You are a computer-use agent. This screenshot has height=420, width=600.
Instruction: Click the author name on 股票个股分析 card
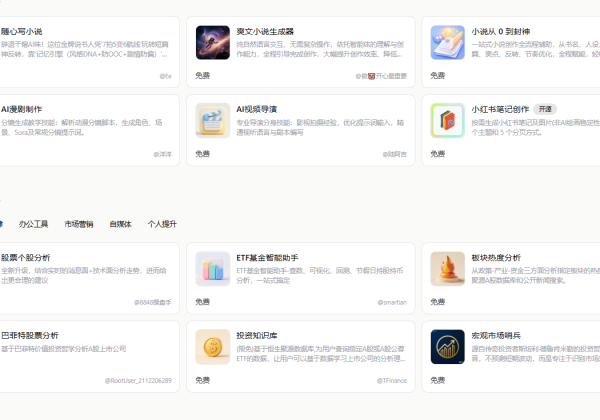pos(153,302)
